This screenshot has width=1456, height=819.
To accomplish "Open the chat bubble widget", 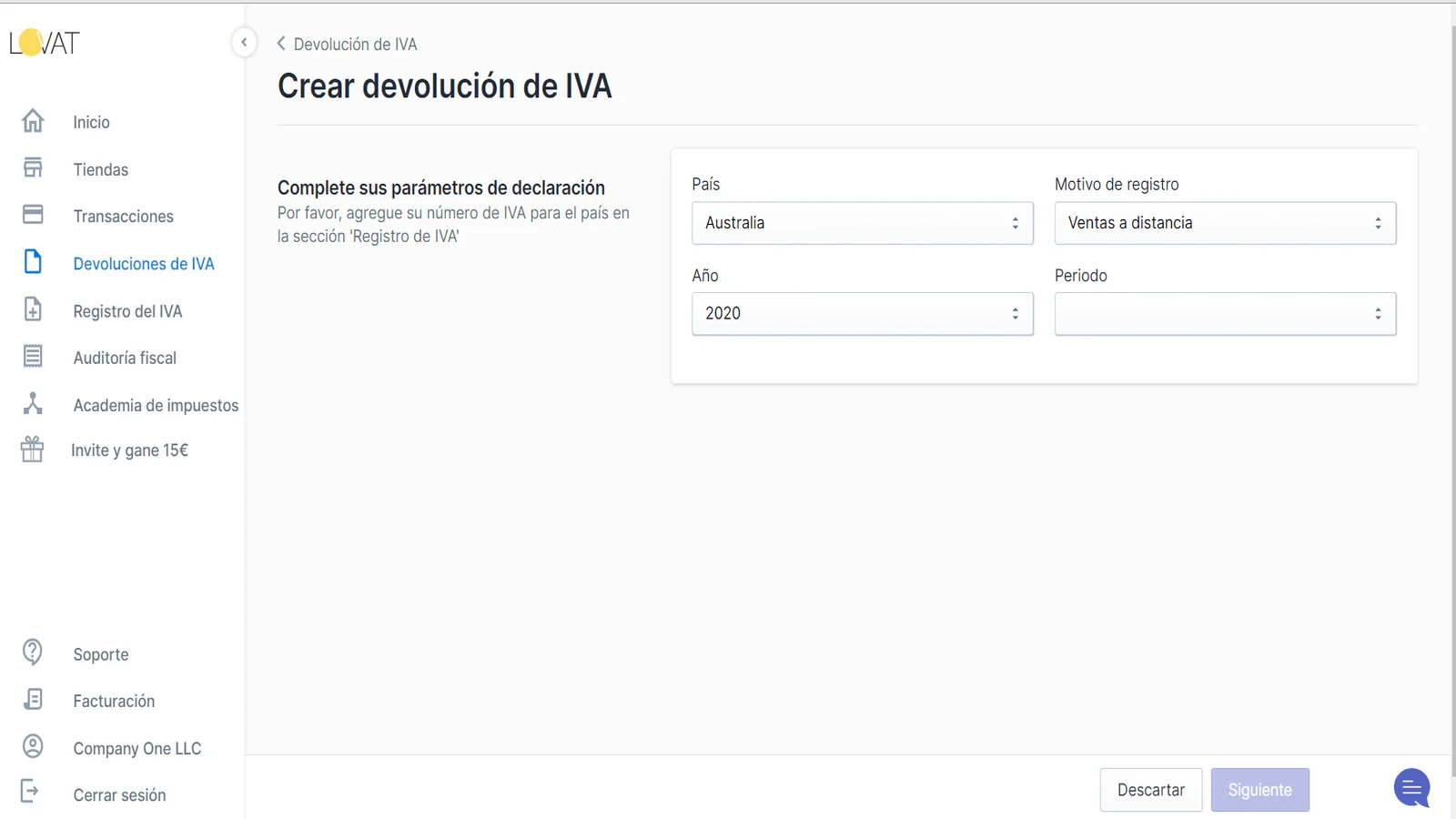I will pyautogui.click(x=1412, y=788).
